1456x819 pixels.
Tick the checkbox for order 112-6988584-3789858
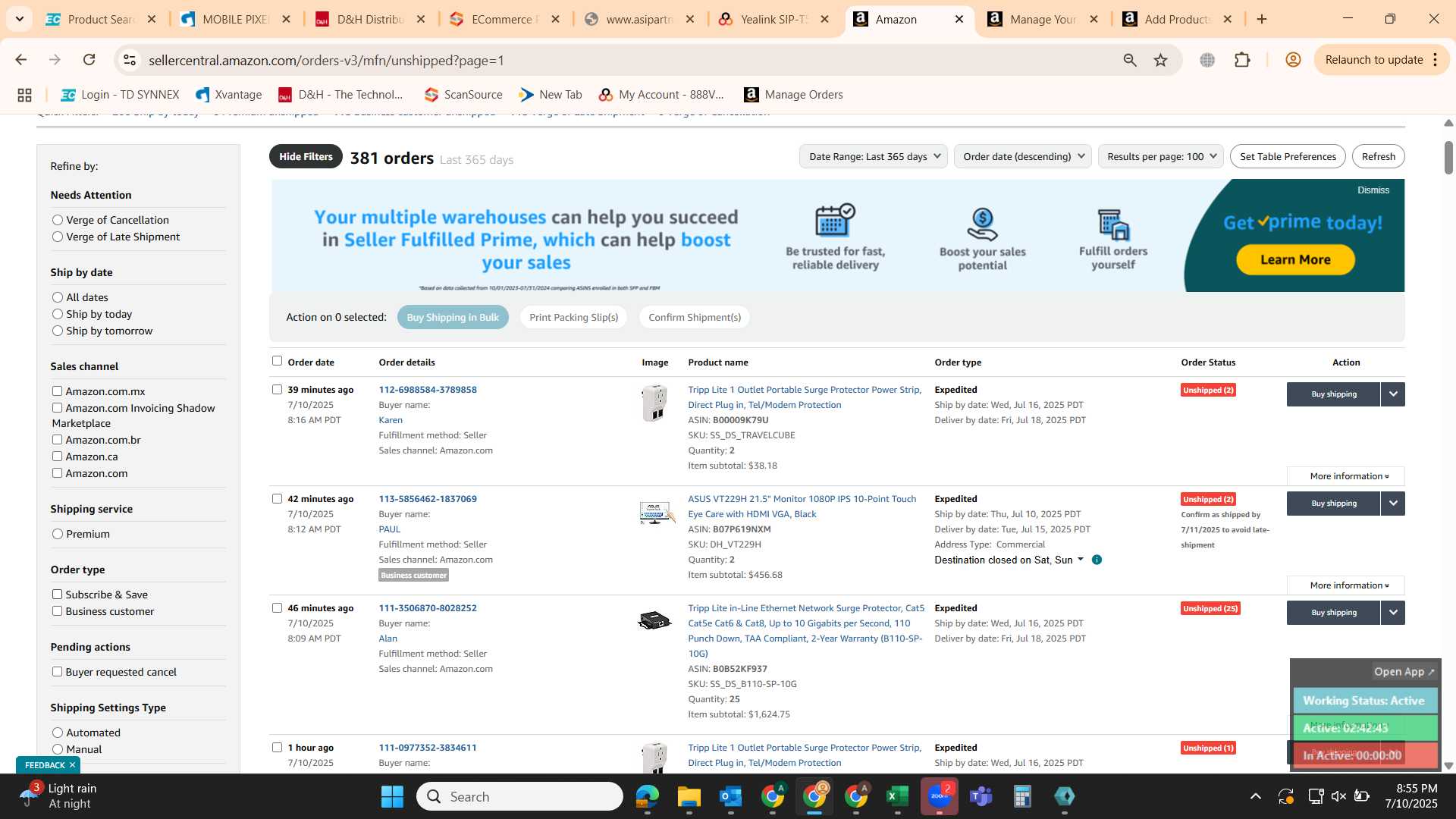[277, 390]
